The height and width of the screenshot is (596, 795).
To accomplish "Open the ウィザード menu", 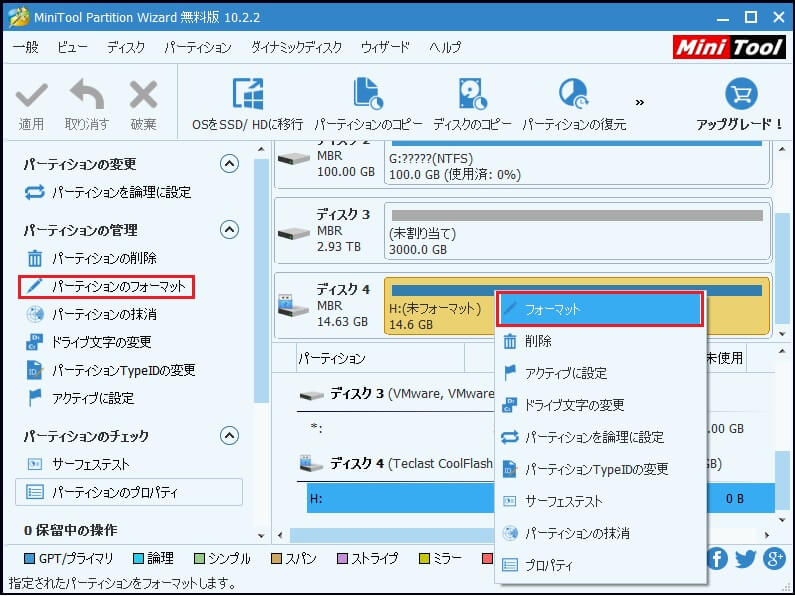I will 385,48.
